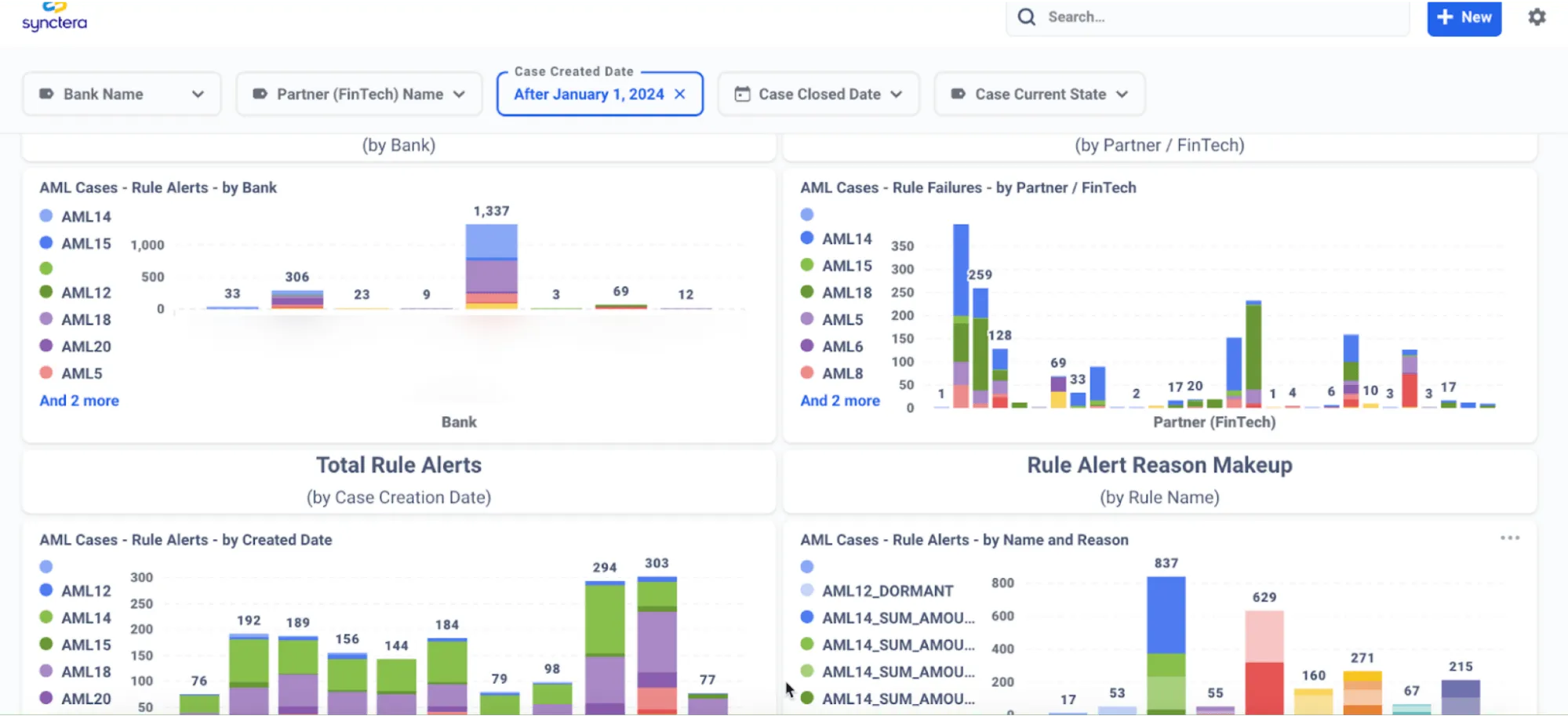1568x716 pixels.
Task: Expand the Bank Name dropdown
Action: [x=198, y=93]
